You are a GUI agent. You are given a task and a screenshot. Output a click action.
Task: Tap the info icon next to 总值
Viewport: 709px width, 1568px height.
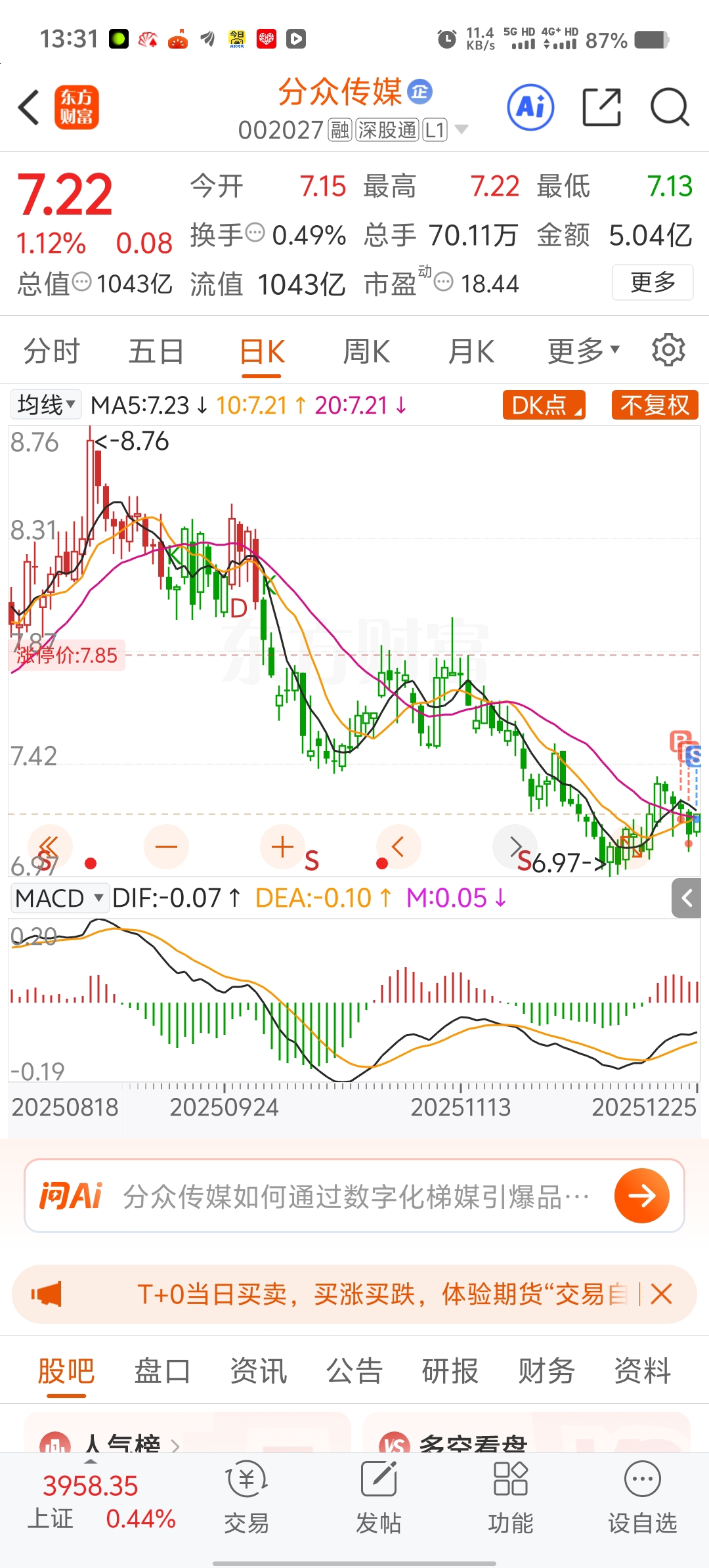click(x=81, y=282)
